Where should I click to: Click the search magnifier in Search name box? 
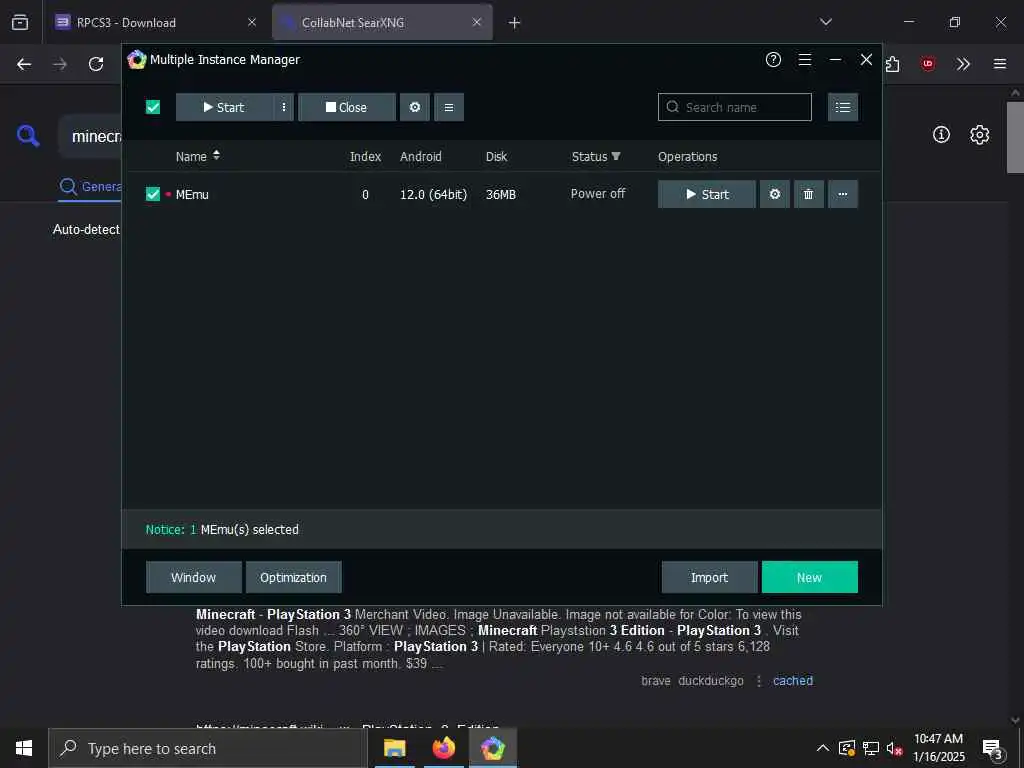click(672, 107)
